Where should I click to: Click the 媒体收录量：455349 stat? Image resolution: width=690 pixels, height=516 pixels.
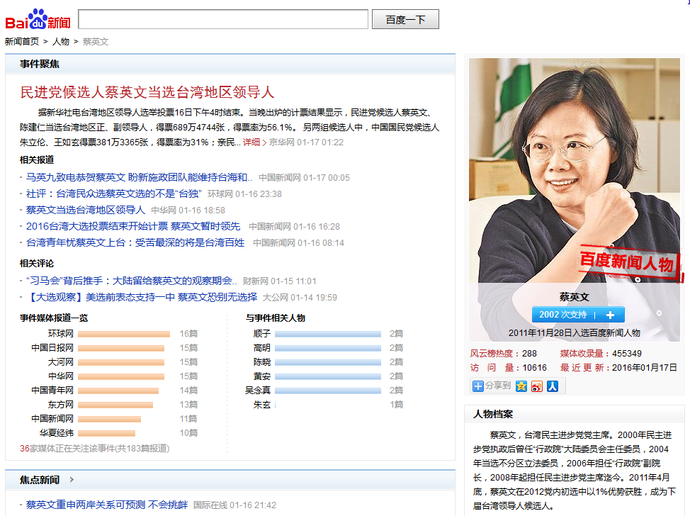tap(601, 353)
